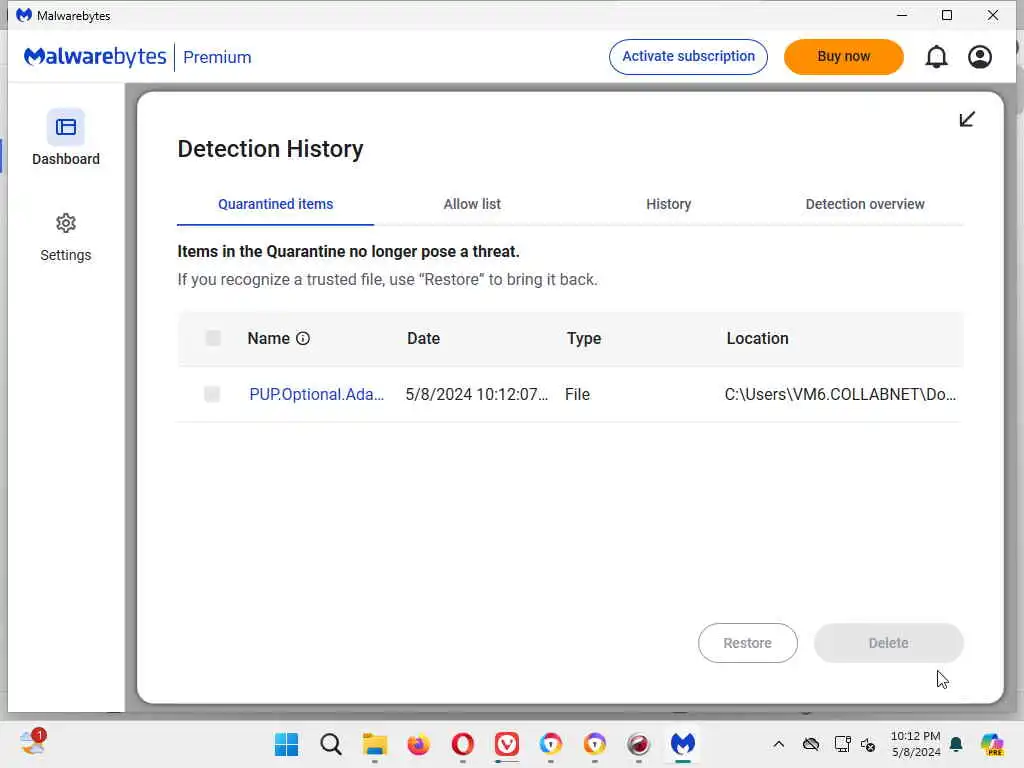Image resolution: width=1024 pixels, height=768 pixels.
Task: Click the 5/8/2024 10:12:07 date cell
Action: [x=476, y=394]
